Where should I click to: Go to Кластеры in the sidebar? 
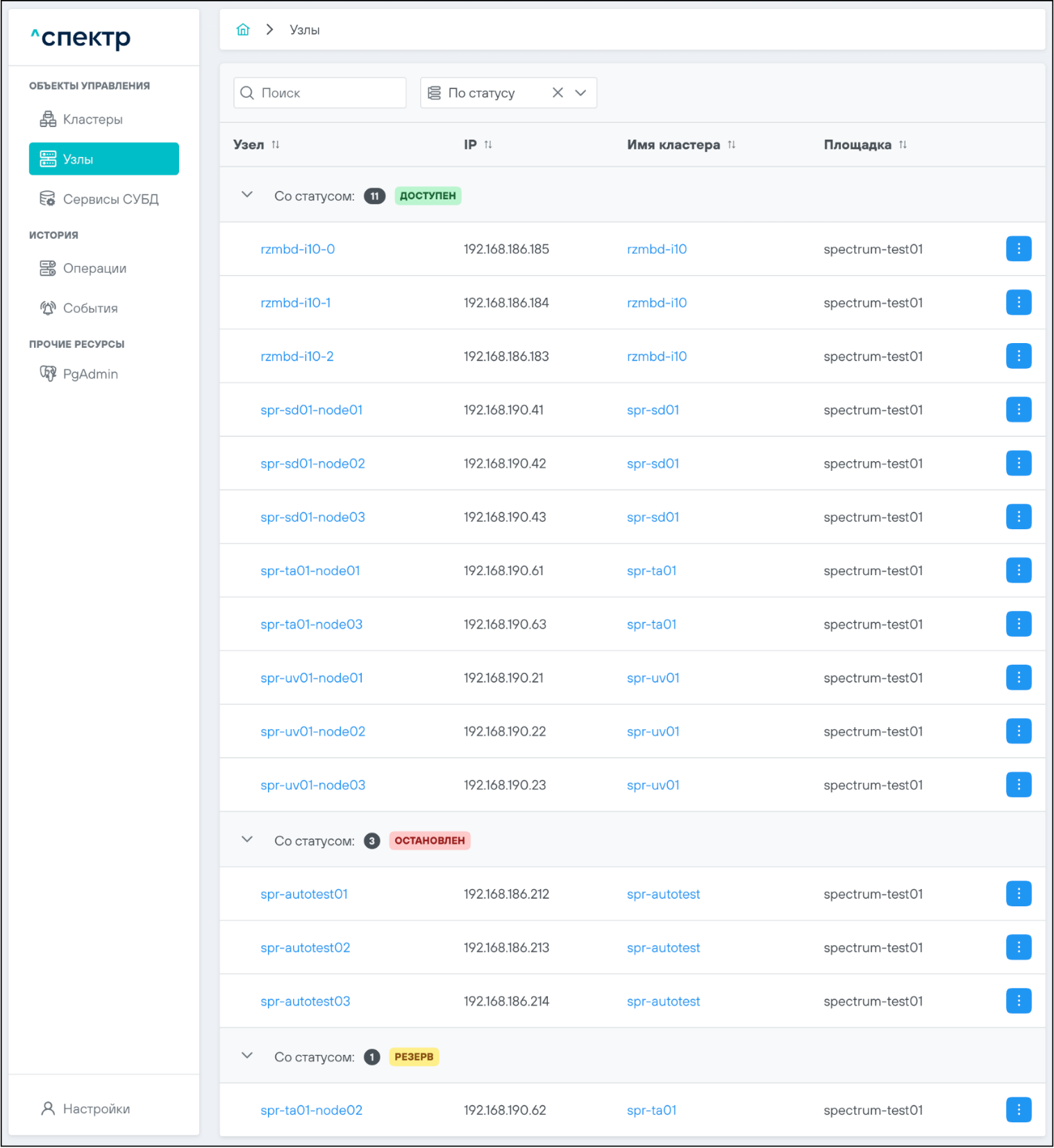(92, 119)
